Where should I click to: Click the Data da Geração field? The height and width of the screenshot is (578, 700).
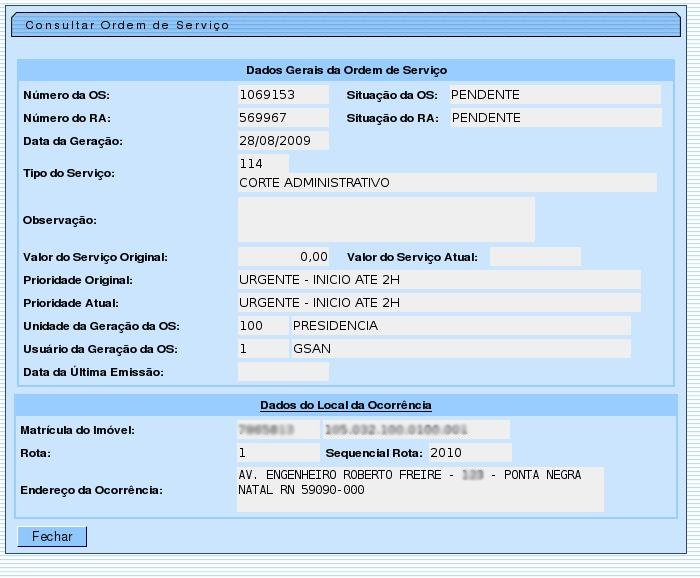click(283, 141)
